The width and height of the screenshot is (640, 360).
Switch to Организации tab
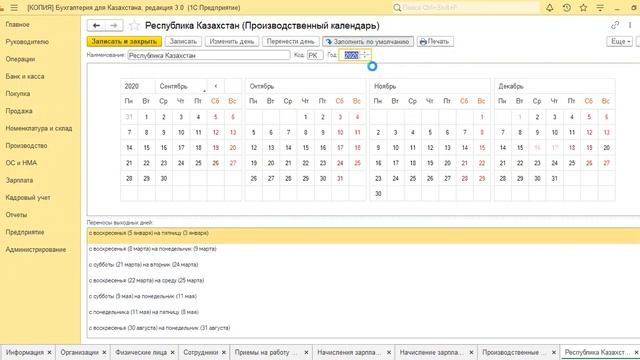point(79,352)
